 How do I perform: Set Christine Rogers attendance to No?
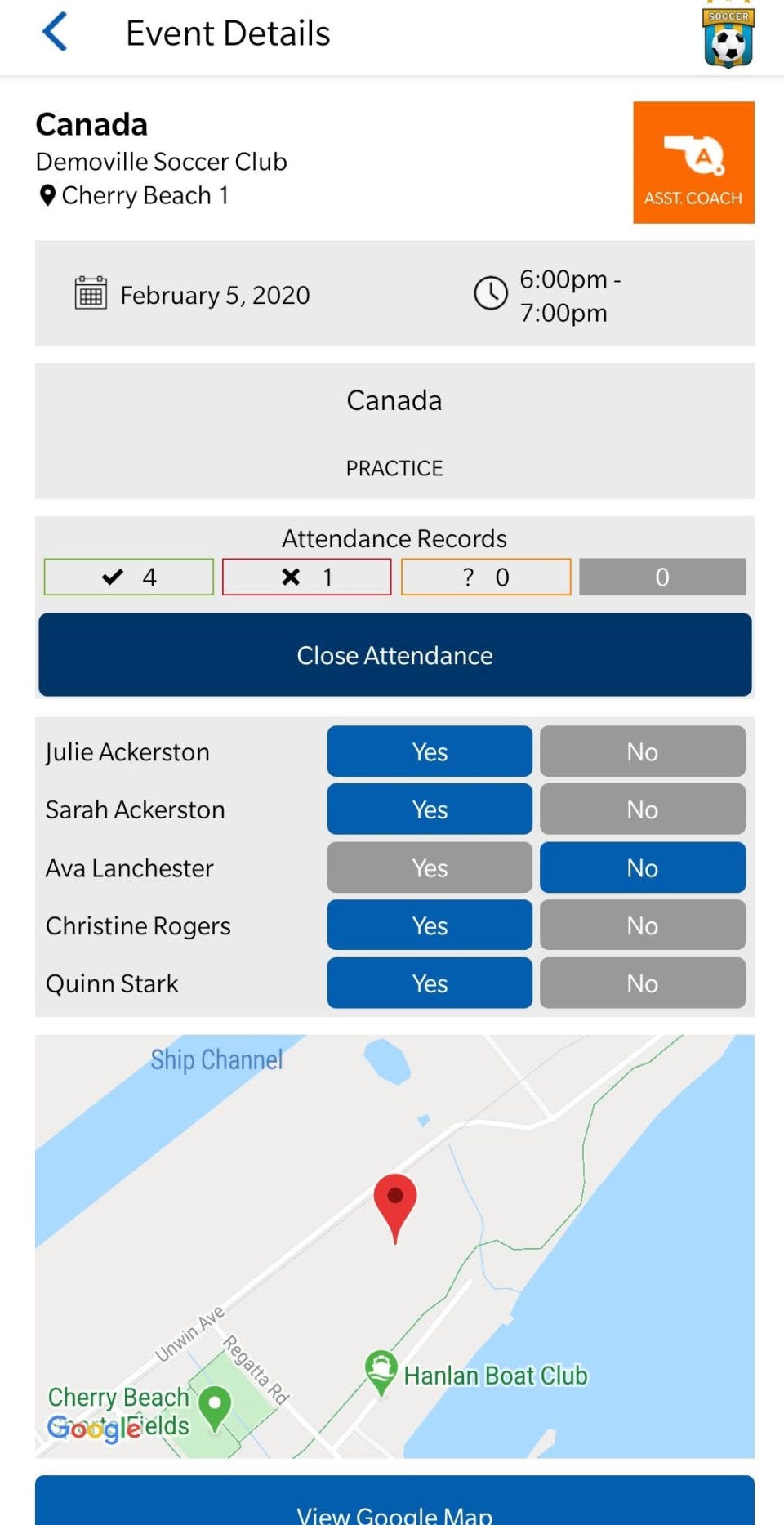[643, 925]
